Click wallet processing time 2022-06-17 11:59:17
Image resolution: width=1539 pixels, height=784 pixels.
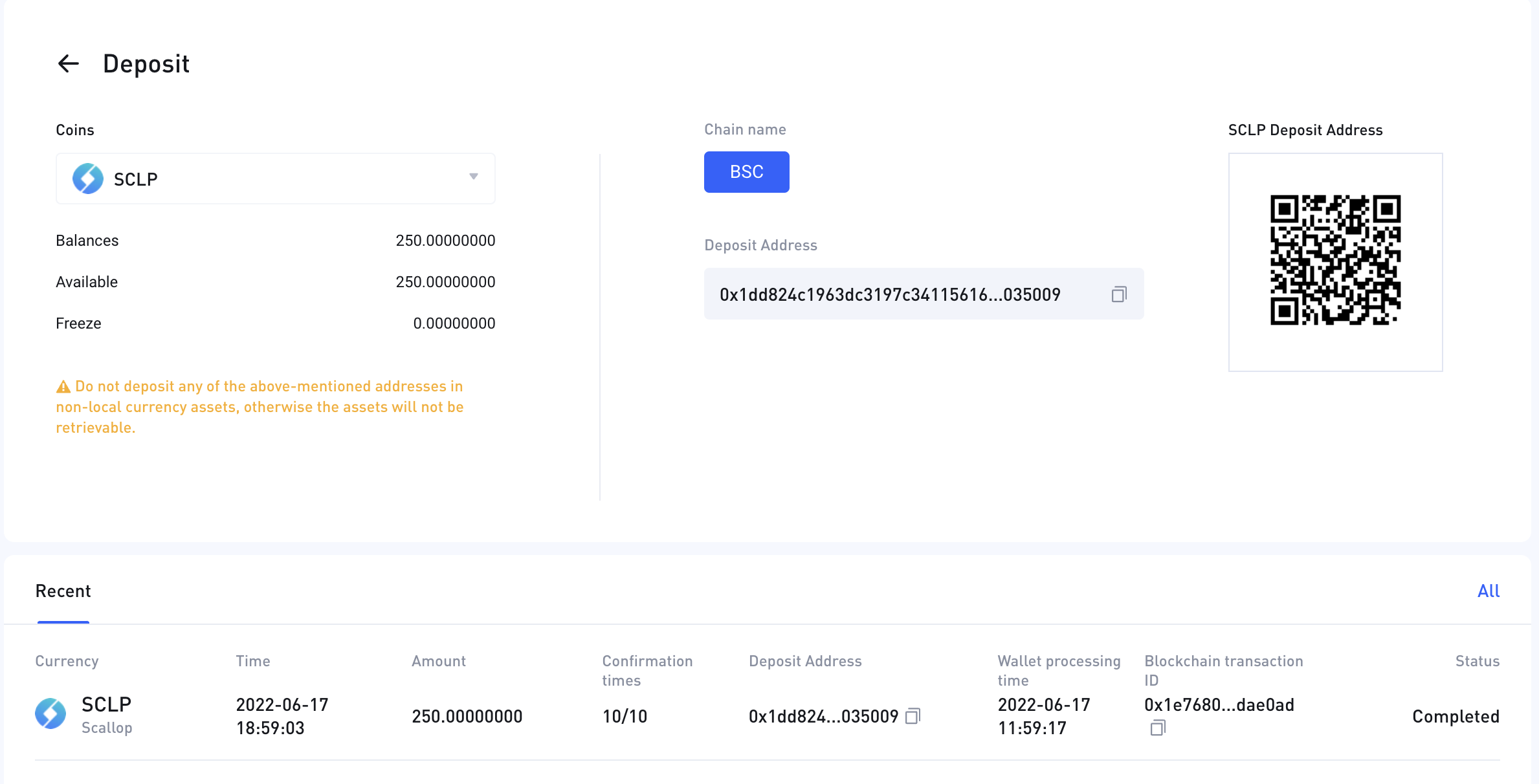click(1044, 716)
